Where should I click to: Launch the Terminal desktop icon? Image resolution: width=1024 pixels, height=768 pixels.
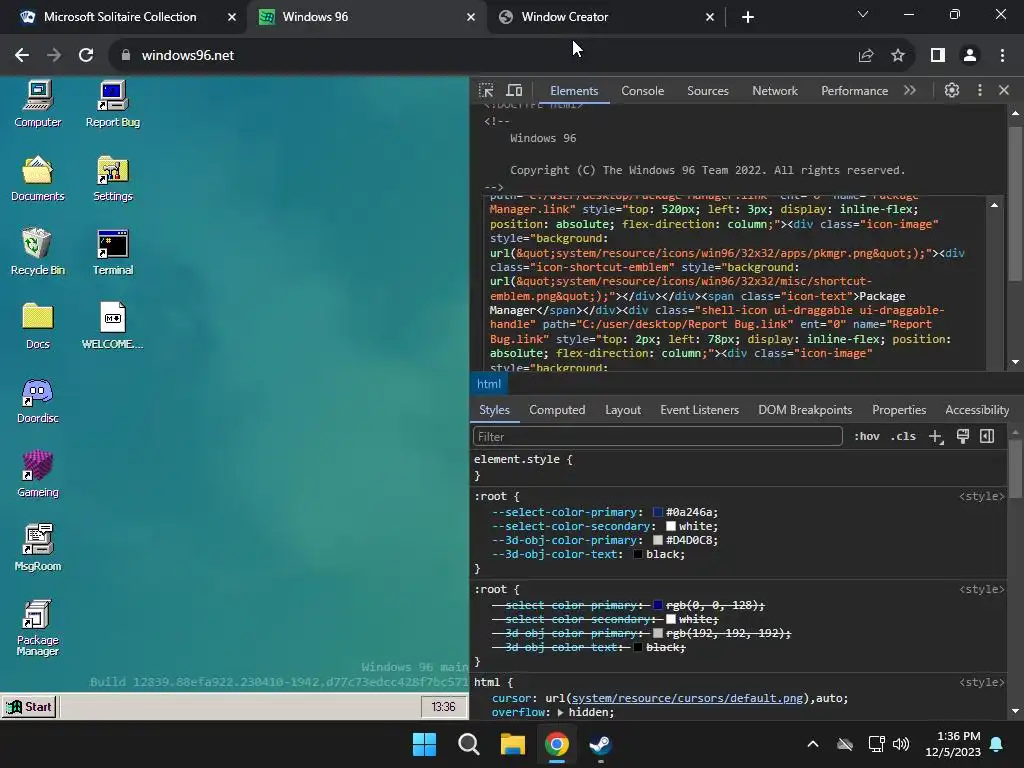112,252
